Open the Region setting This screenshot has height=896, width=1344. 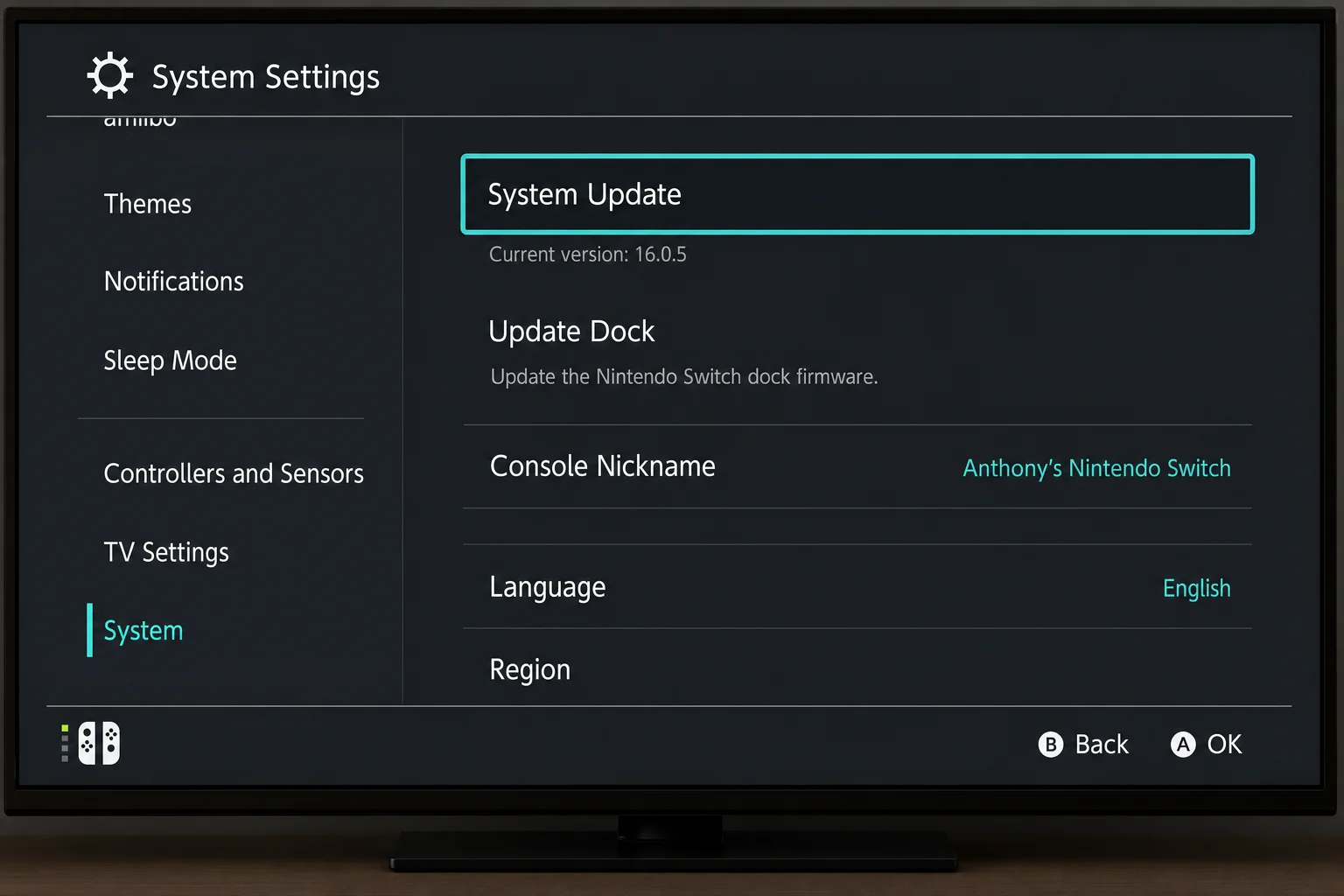click(857, 668)
